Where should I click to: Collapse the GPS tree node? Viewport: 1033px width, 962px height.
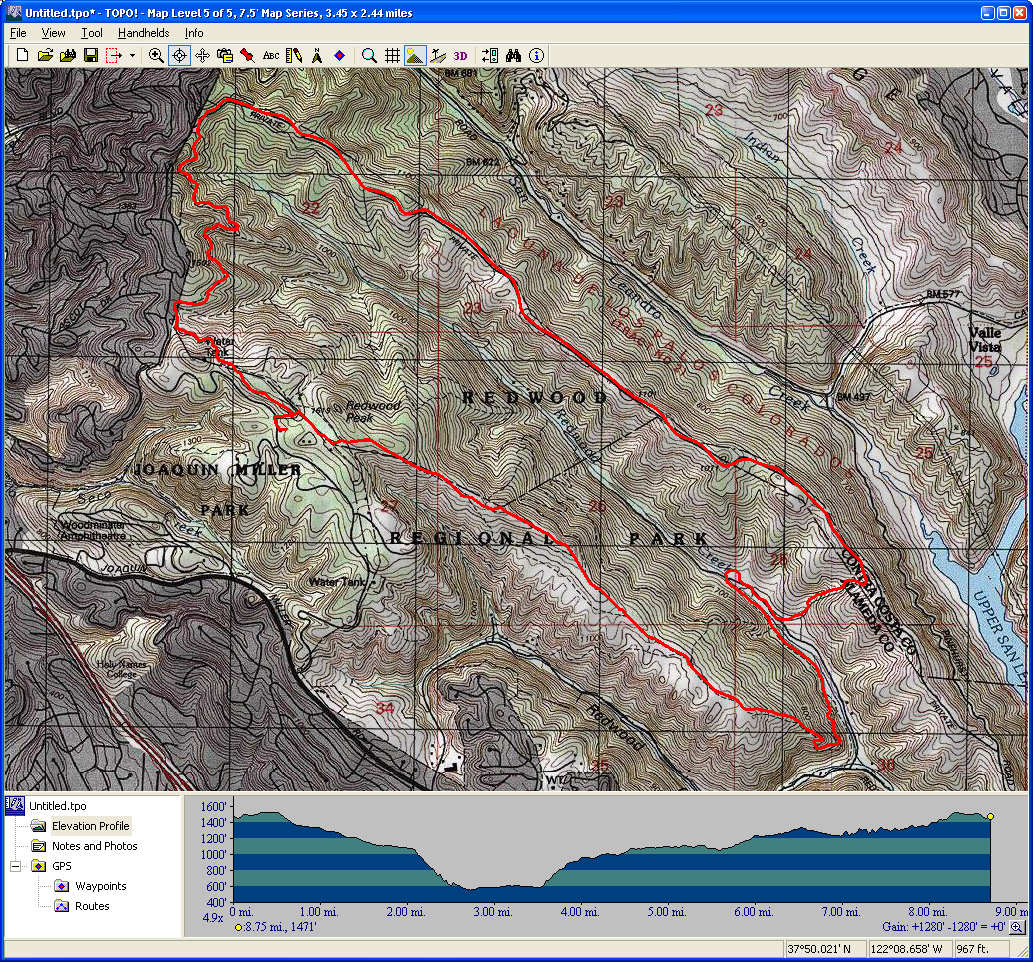(16, 866)
